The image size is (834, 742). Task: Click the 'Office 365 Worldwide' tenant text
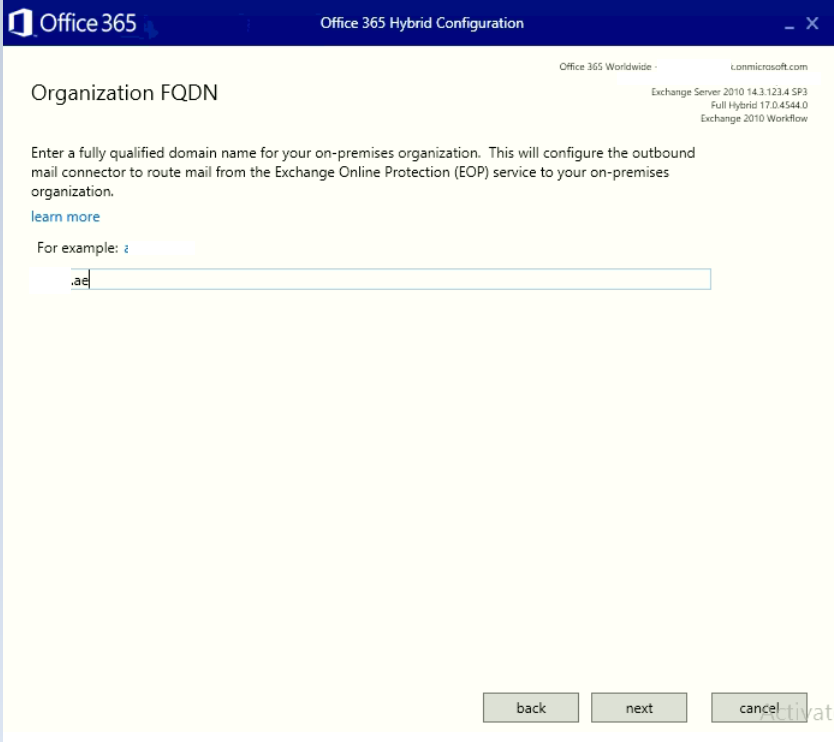605,66
